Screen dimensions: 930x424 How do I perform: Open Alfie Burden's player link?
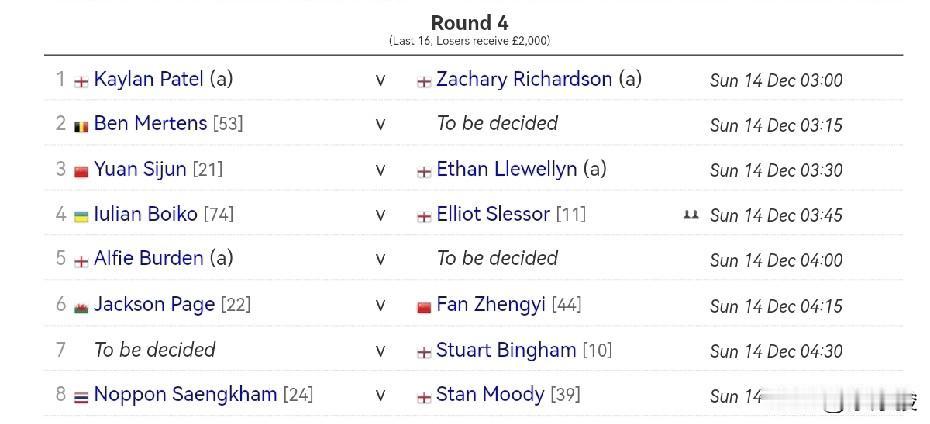click(x=148, y=258)
